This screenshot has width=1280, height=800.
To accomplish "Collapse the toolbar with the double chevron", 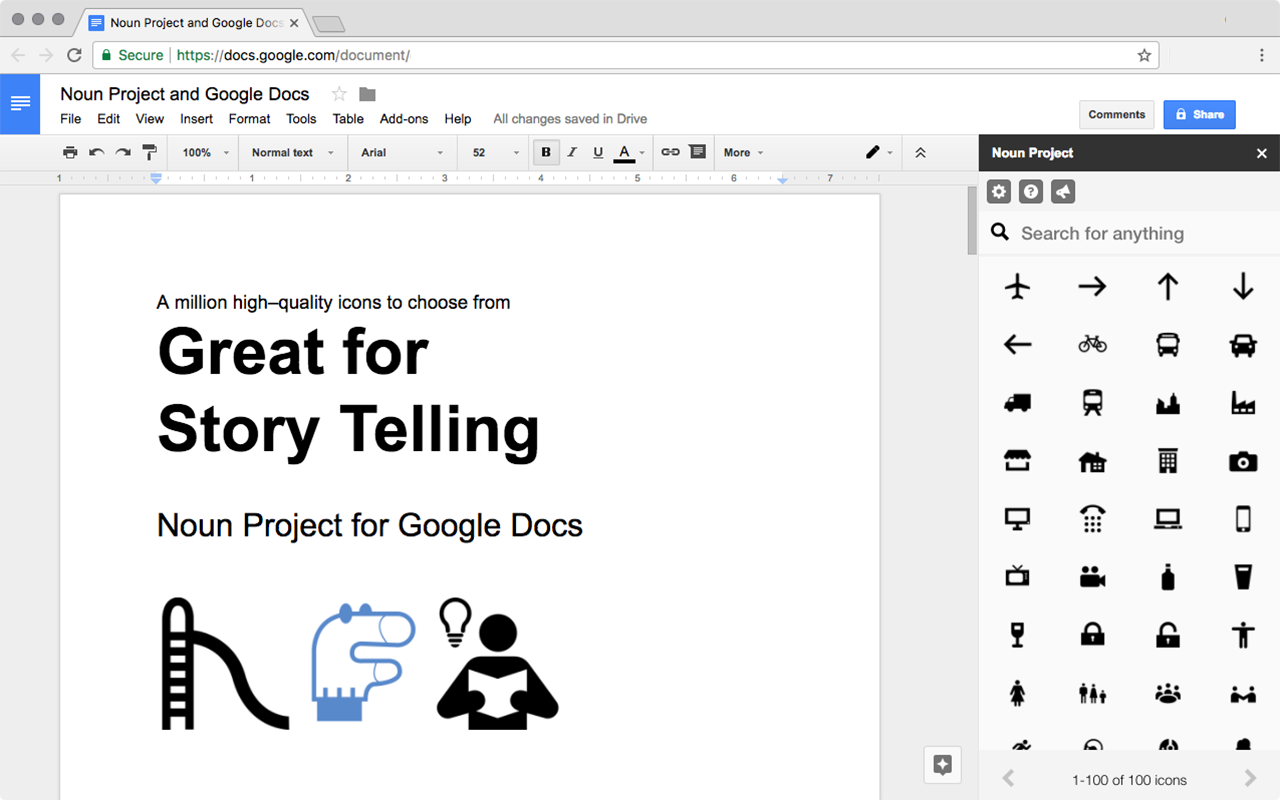I will pos(920,153).
